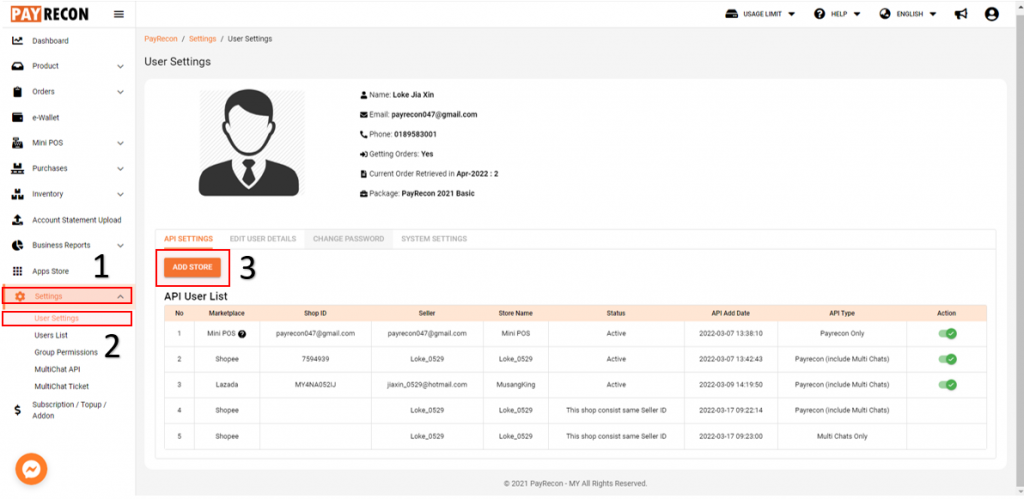Click the Subscription dollar icon
The height and width of the screenshot is (499, 1024).
click(18, 410)
